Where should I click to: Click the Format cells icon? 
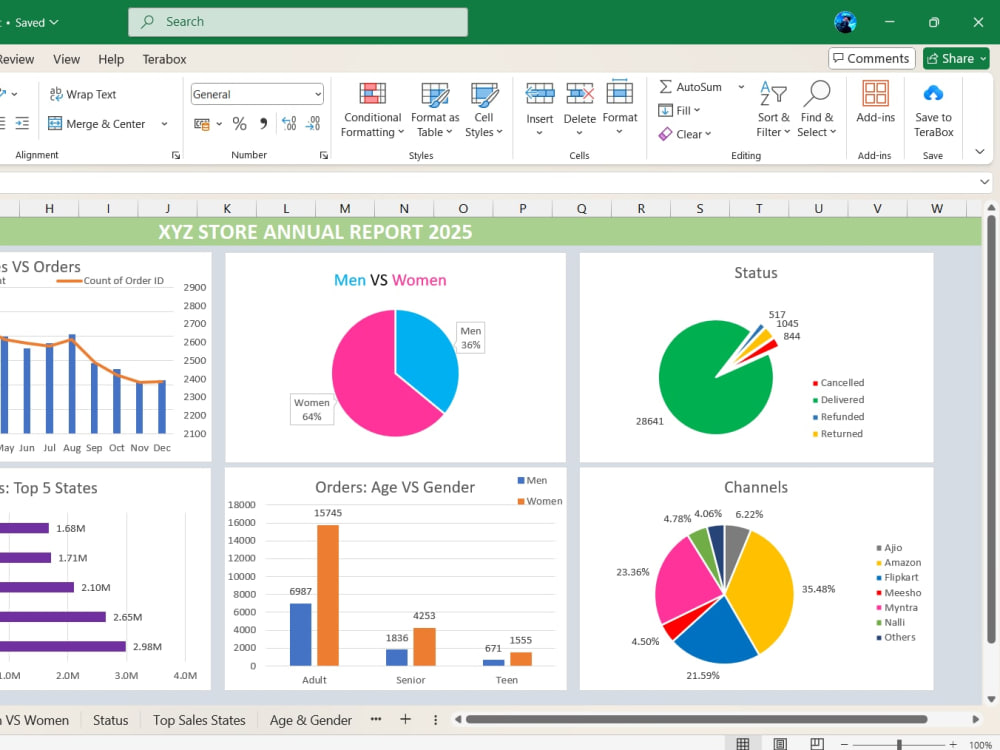click(x=619, y=92)
